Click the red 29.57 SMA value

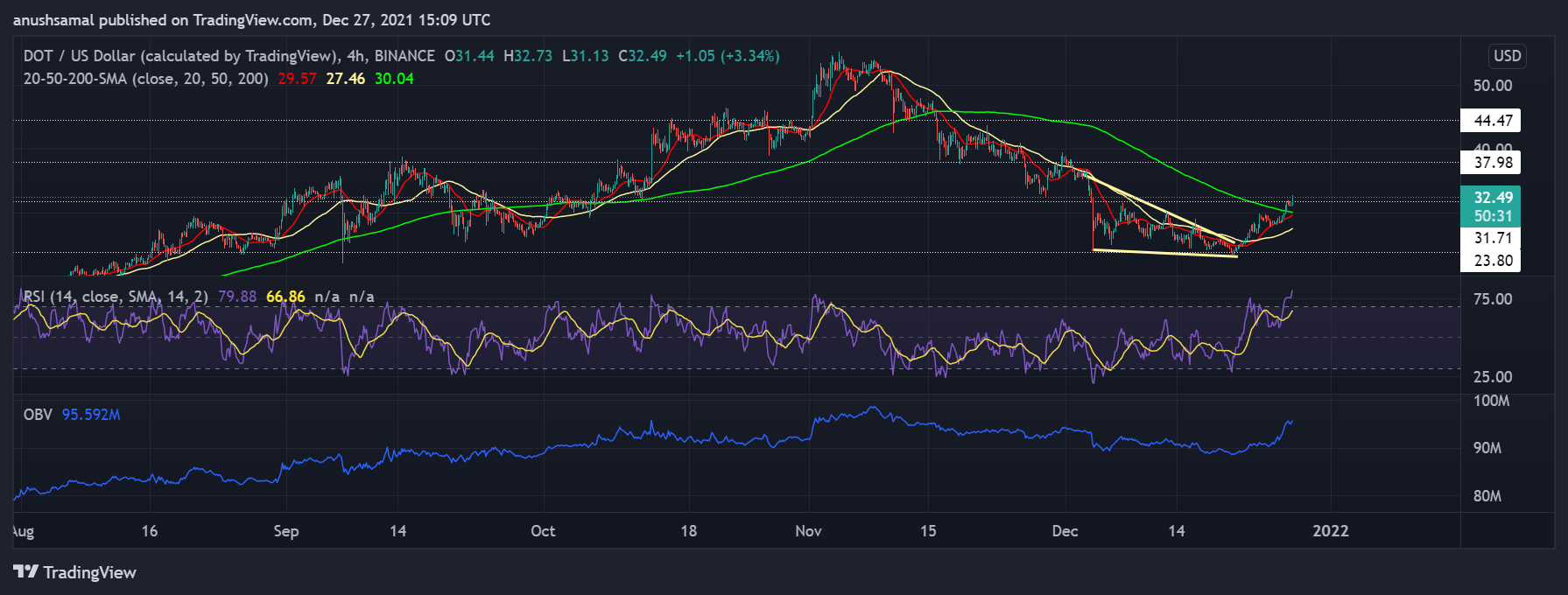[297, 79]
